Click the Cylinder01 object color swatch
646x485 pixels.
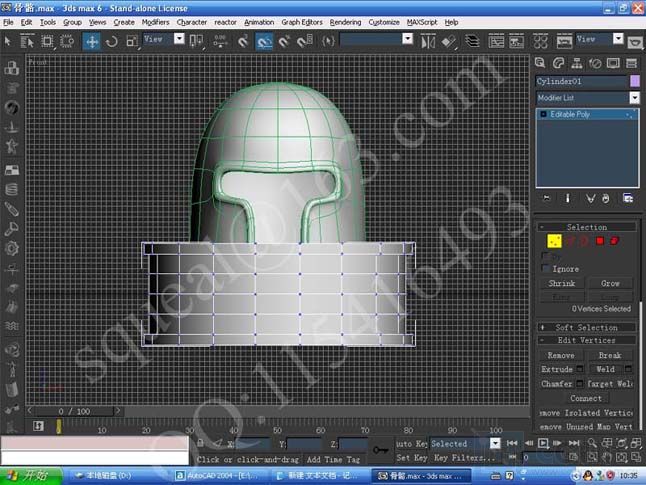pos(635,81)
